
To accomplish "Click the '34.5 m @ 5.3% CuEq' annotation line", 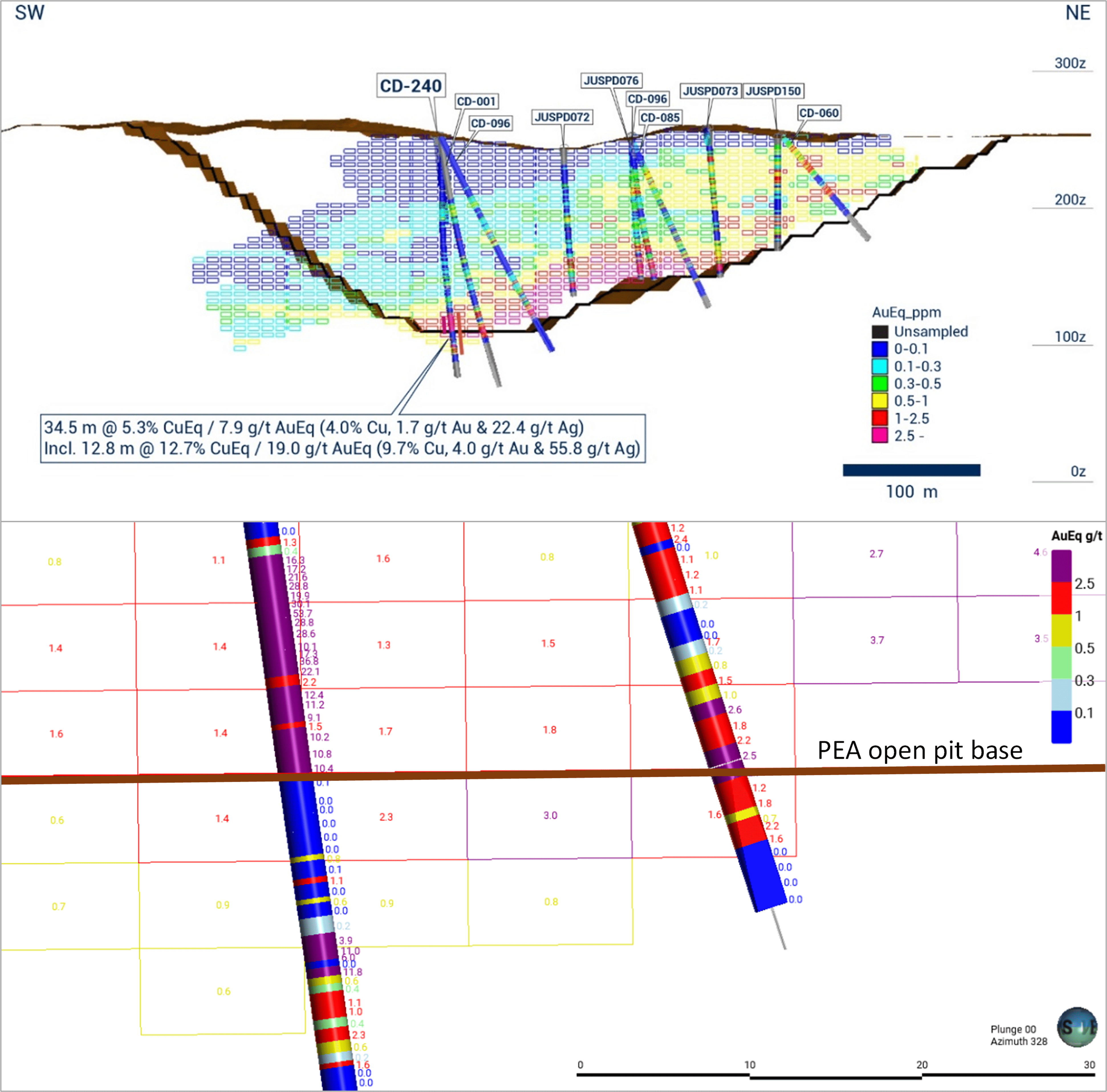I will 314,428.
